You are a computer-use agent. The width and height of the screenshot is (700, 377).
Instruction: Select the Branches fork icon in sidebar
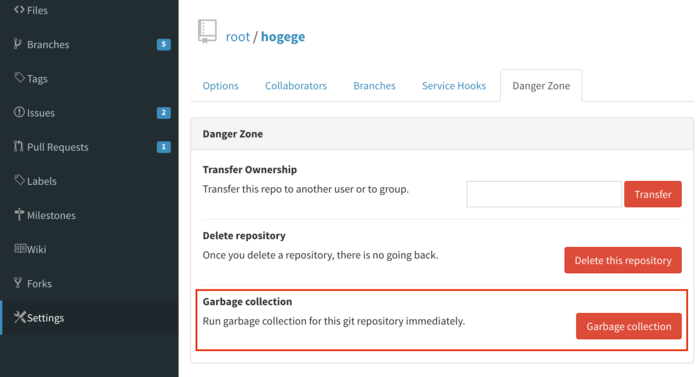tap(18, 44)
